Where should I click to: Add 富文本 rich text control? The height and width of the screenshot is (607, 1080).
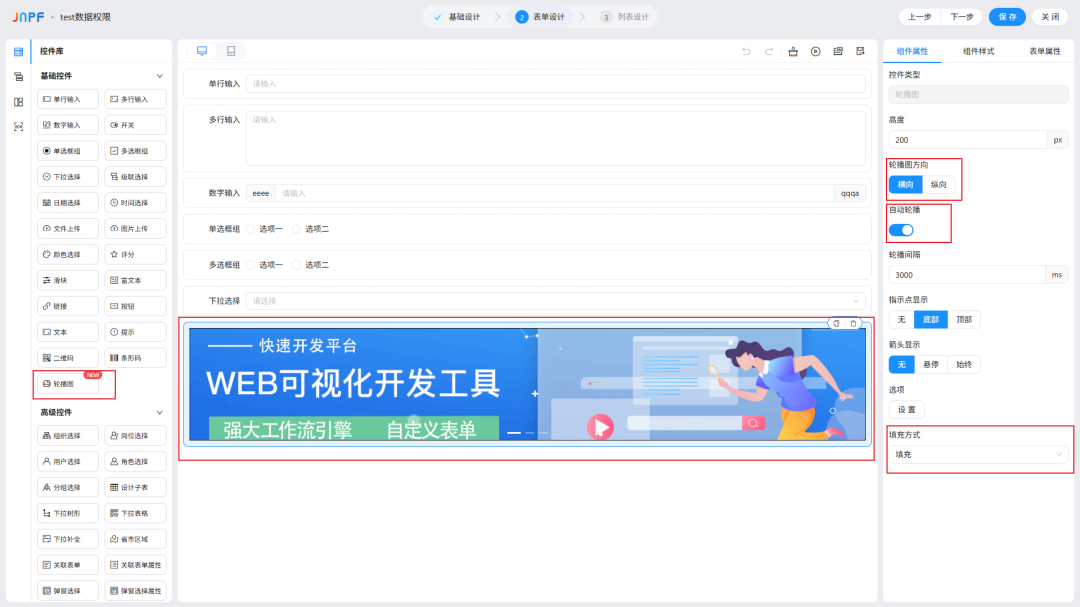click(135, 280)
